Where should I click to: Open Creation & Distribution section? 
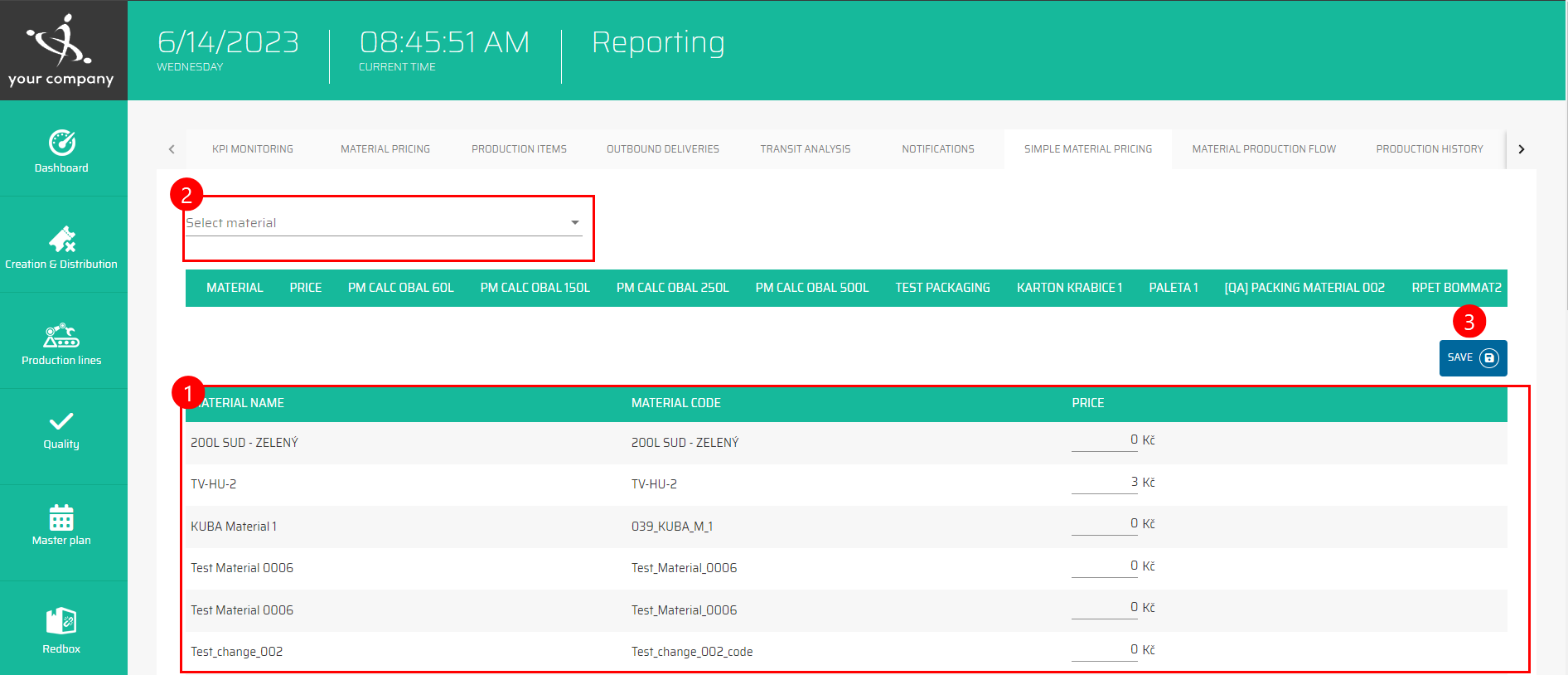(62, 240)
